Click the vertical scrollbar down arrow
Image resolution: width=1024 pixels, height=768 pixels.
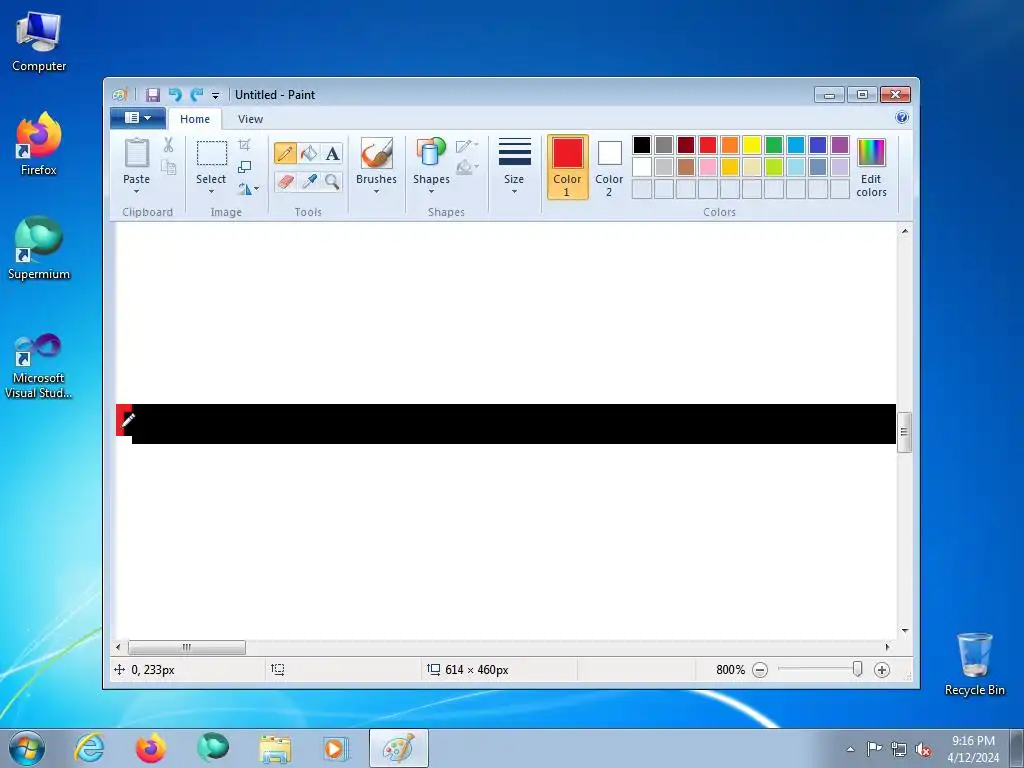(904, 631)
